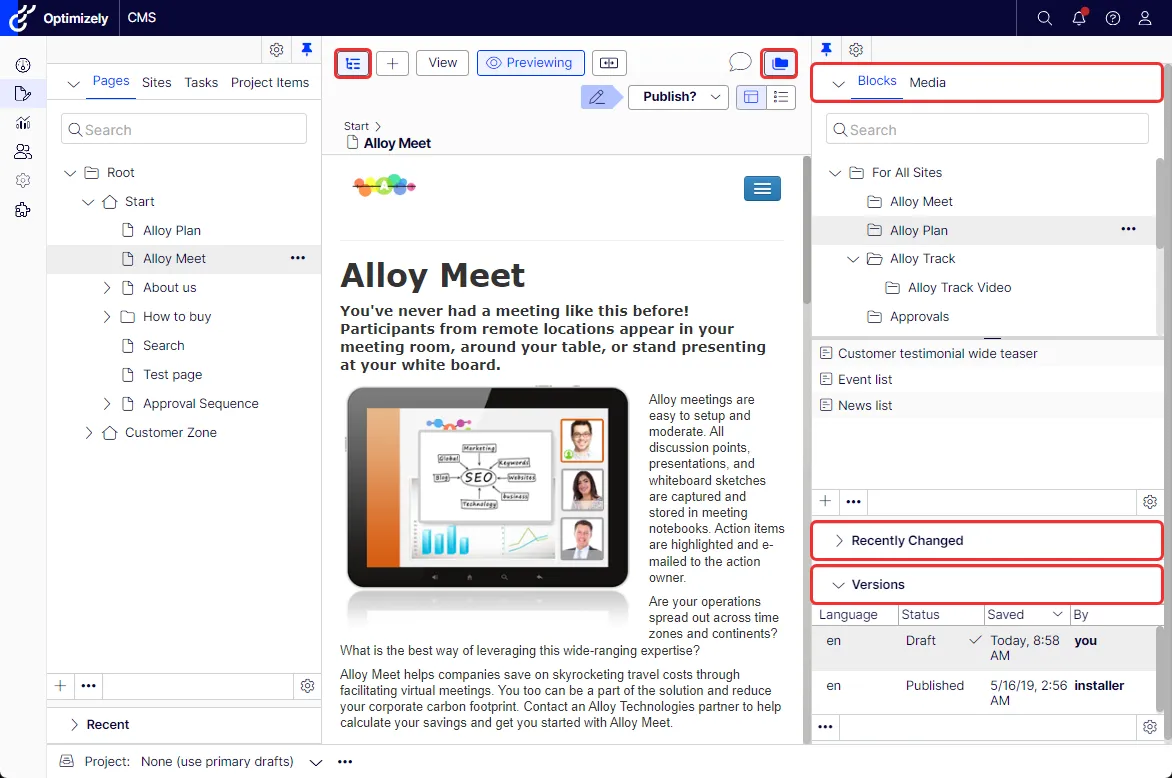
Task: Open Alloy Meet page context menu dots
Action: [297, 258]
